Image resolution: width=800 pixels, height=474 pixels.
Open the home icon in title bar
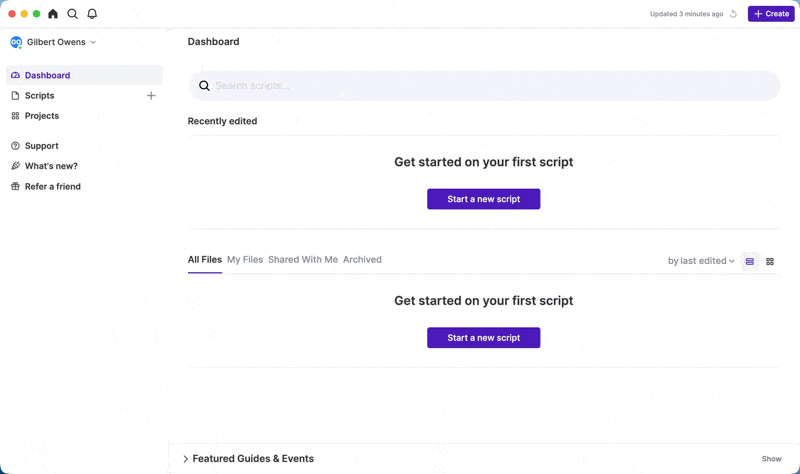coord(53,14)
